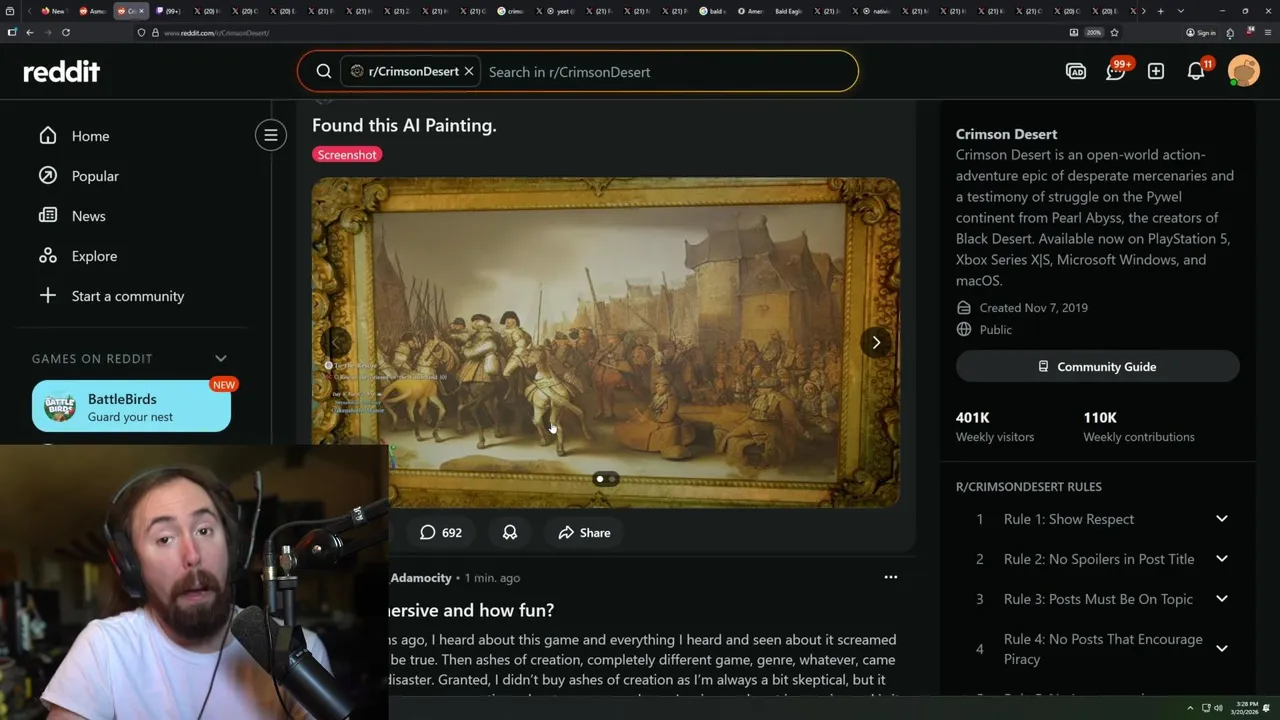
Task: Click 'Created Nov 7, 2019' text
Action: tap(1033, 308)
